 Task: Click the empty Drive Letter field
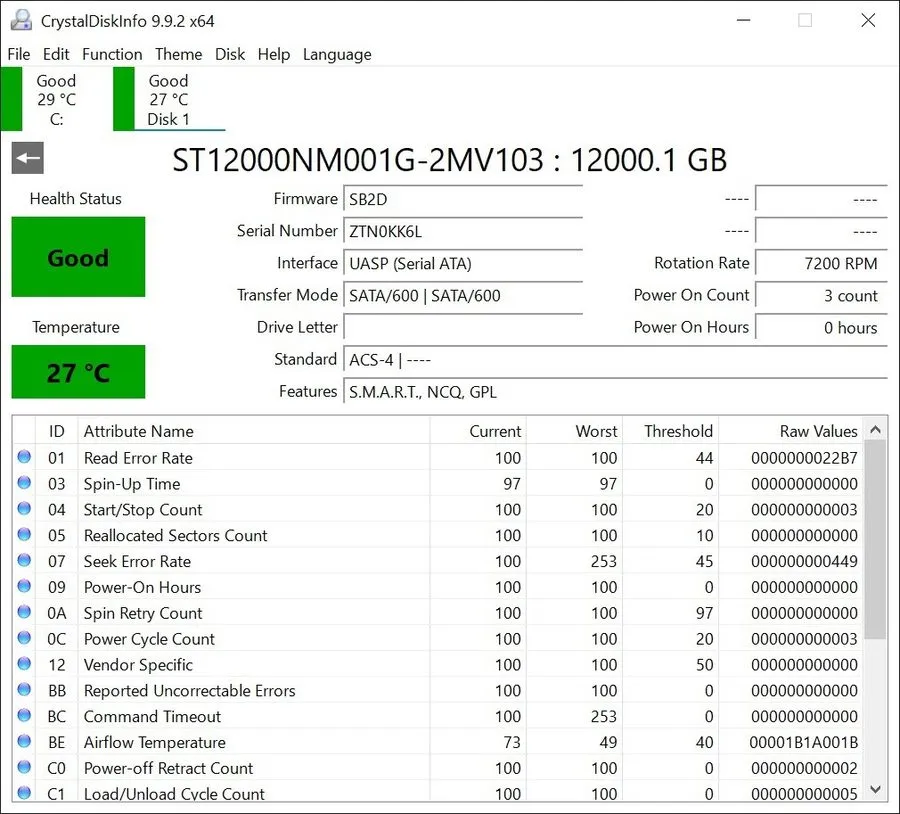click(463, 328)
